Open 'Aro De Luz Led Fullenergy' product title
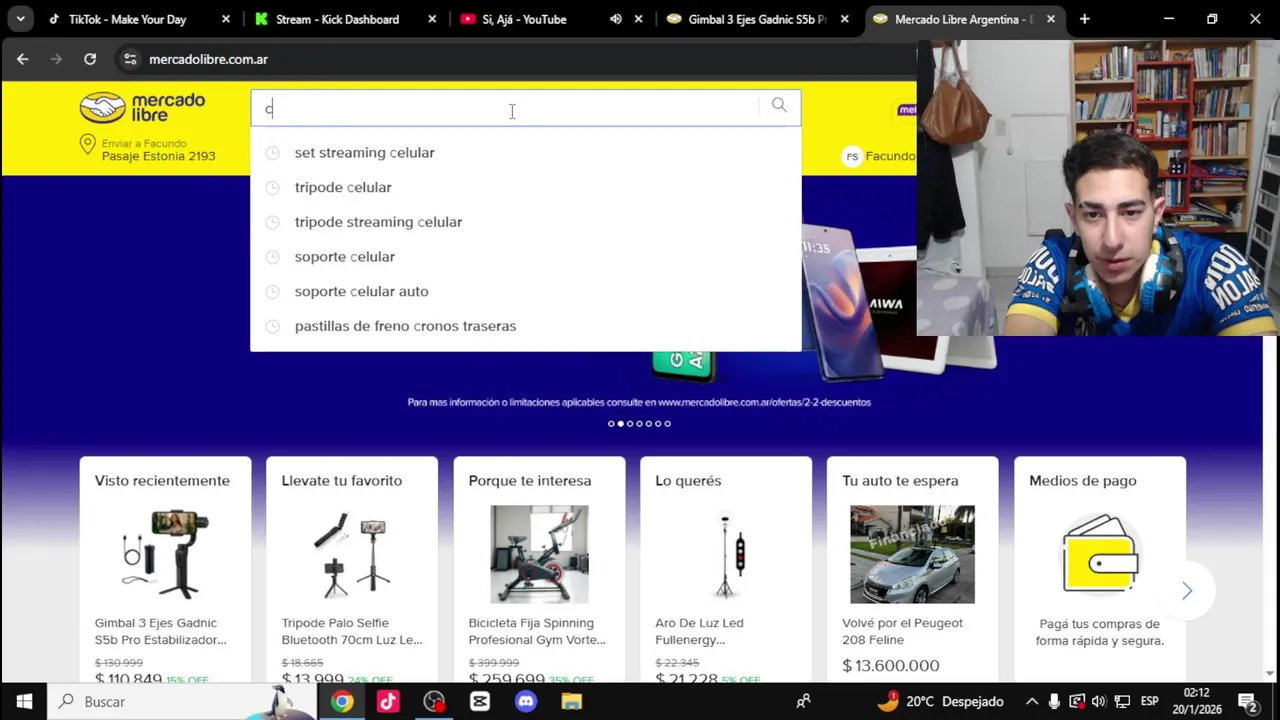This screenshot has height=720, width=1280. point(700,631)
